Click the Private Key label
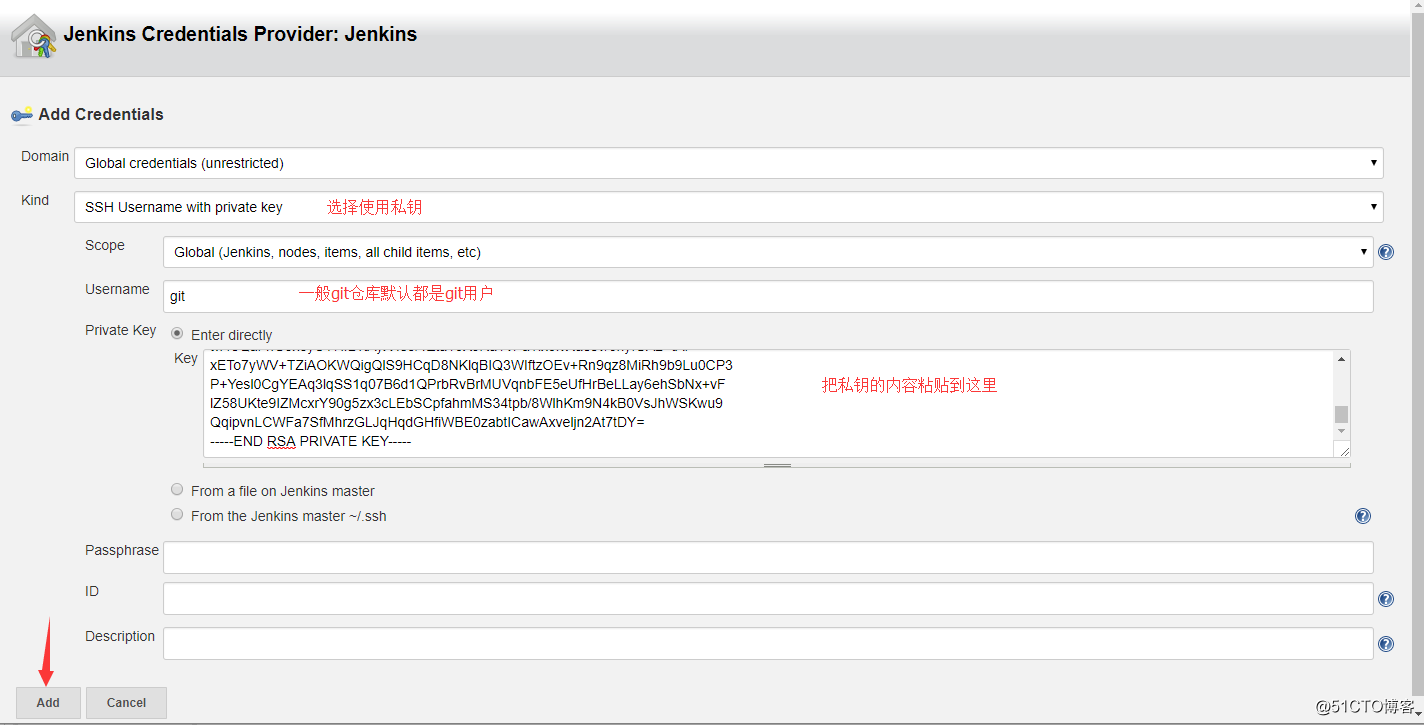The image size is (1424, 725). [121, 330]
